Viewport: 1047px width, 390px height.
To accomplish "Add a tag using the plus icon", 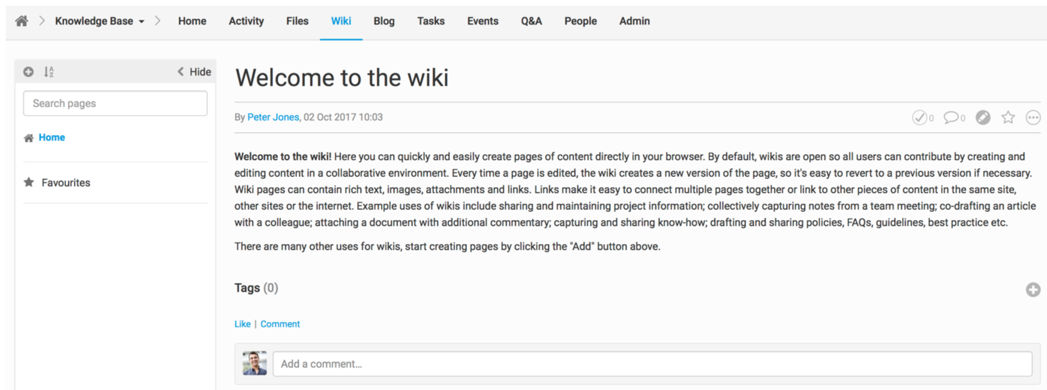I will (x=1033, y=289).
